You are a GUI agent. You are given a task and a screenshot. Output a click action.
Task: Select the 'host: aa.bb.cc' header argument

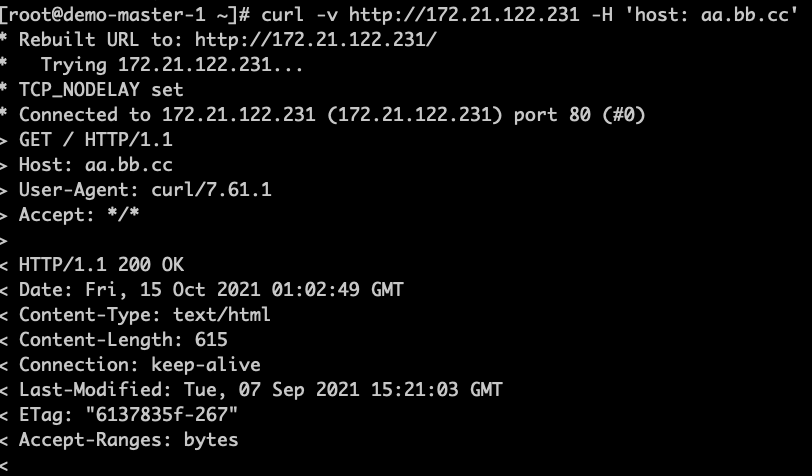[x=712, y=15]
